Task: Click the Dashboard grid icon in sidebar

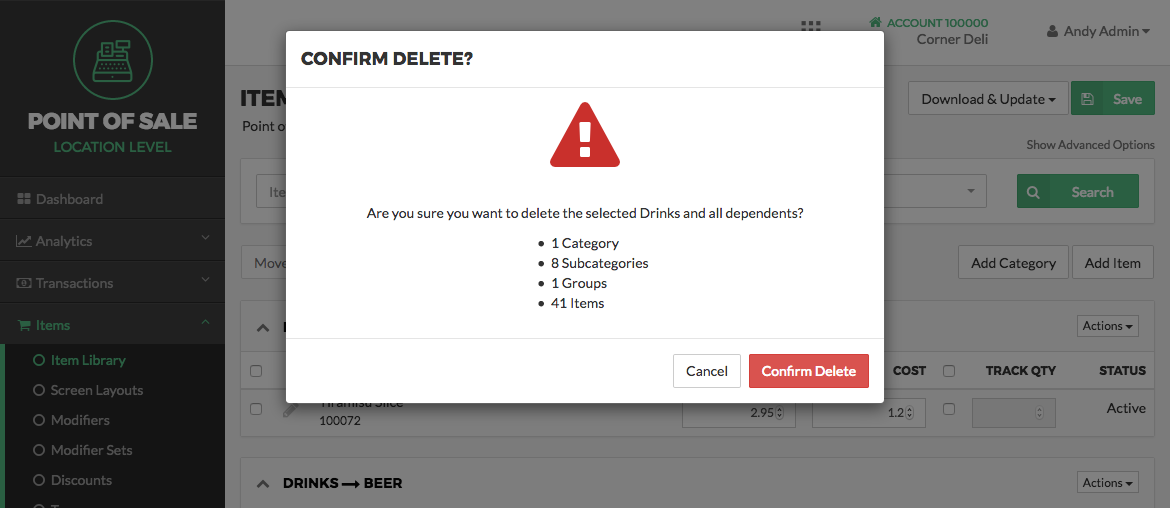Action: coord(23,199)
